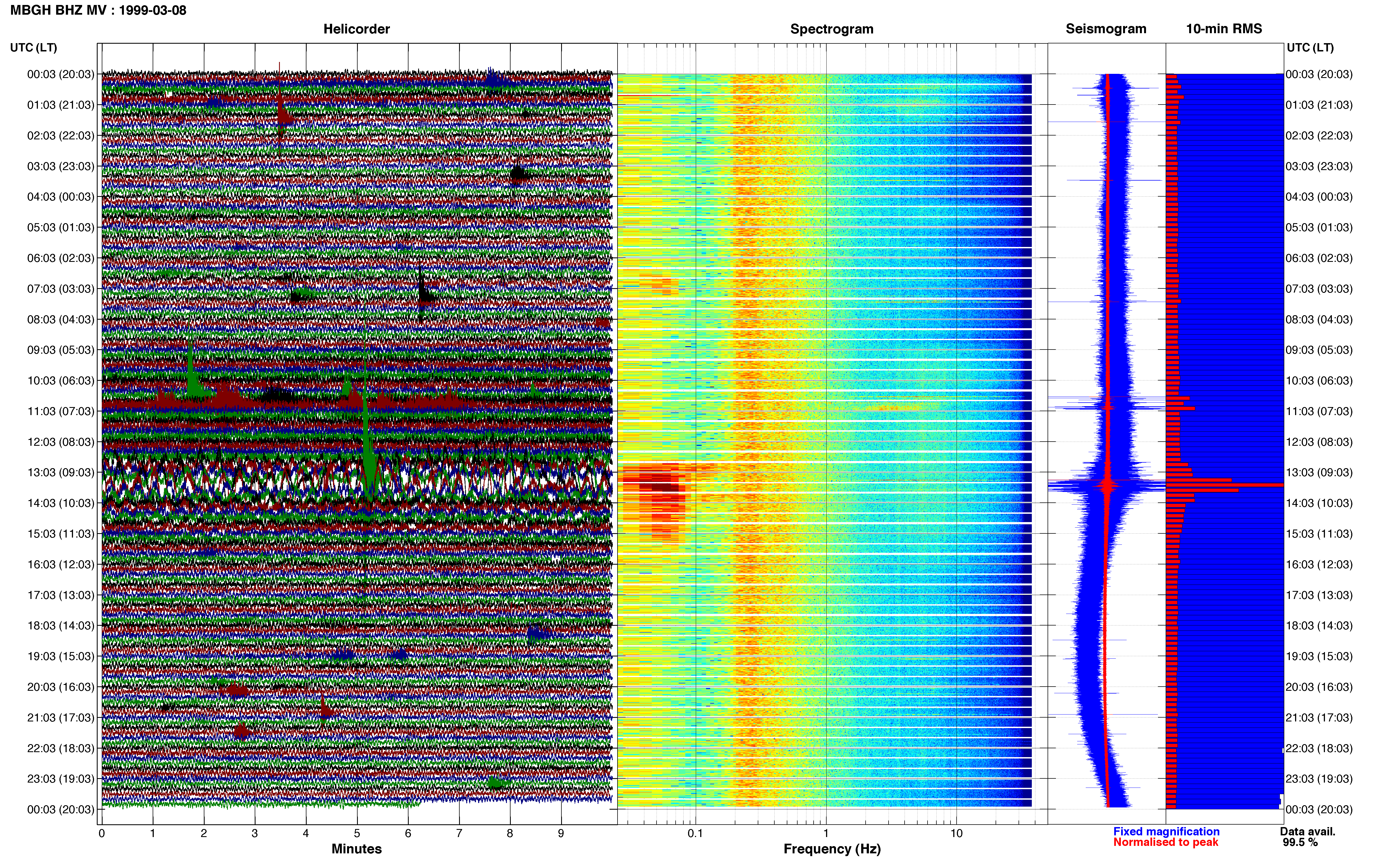Click left time label '07:03 (03:03)'
This screenshot has height=868, width=1388.
[x=60, y=289]
